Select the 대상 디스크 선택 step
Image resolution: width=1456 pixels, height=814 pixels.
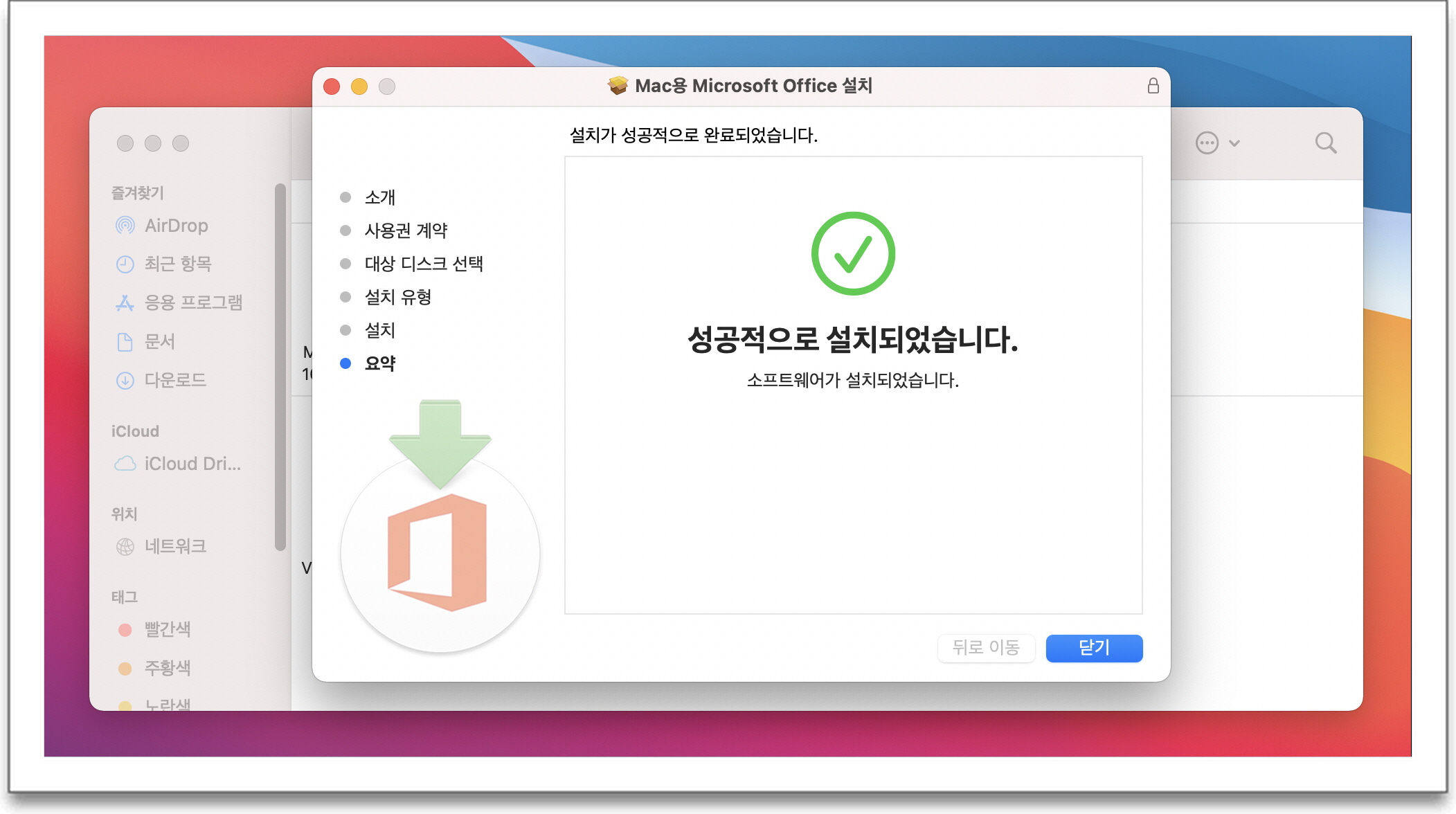[424, 264]
